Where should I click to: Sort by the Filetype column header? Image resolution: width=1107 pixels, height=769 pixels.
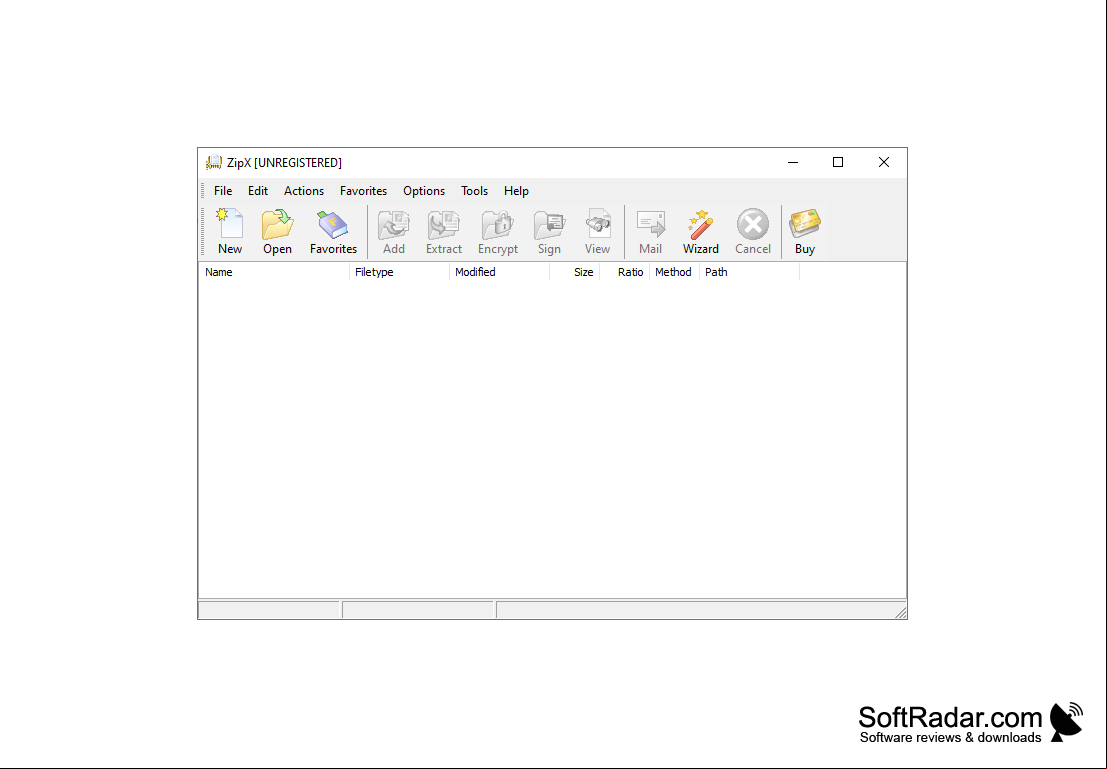[400, 272]
